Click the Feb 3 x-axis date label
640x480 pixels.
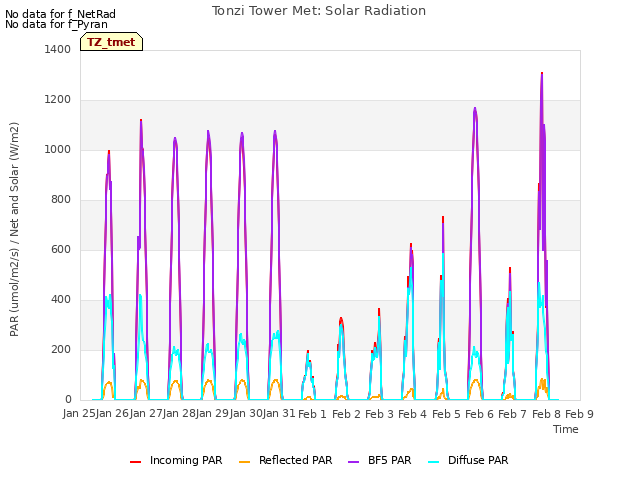click(379, 414)
